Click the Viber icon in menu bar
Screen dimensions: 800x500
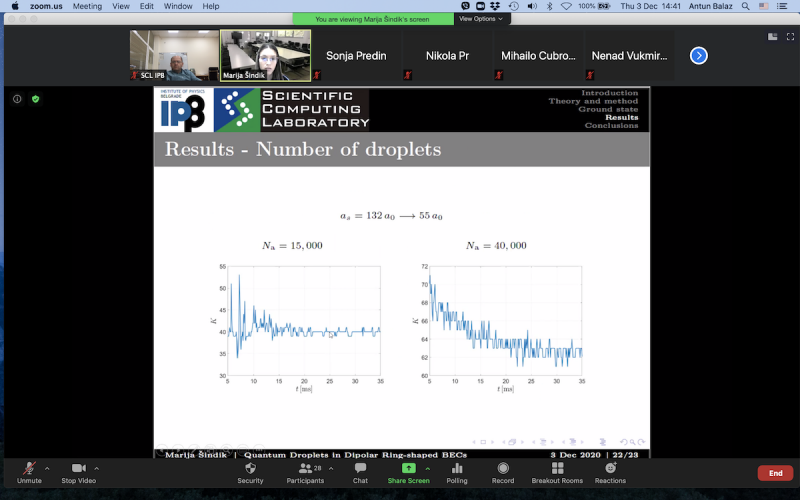point(465,6)
